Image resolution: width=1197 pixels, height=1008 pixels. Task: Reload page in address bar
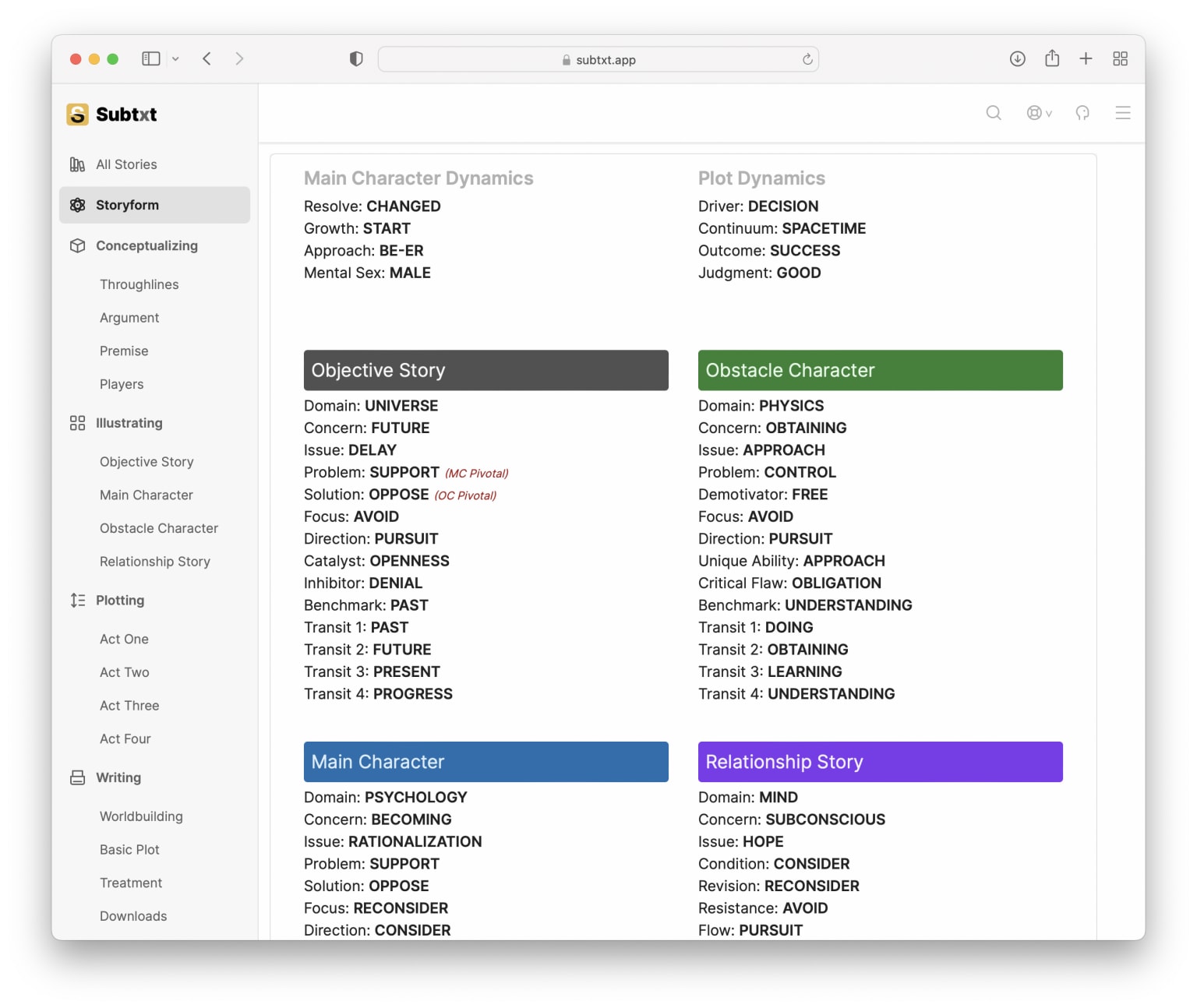[807, 59]
